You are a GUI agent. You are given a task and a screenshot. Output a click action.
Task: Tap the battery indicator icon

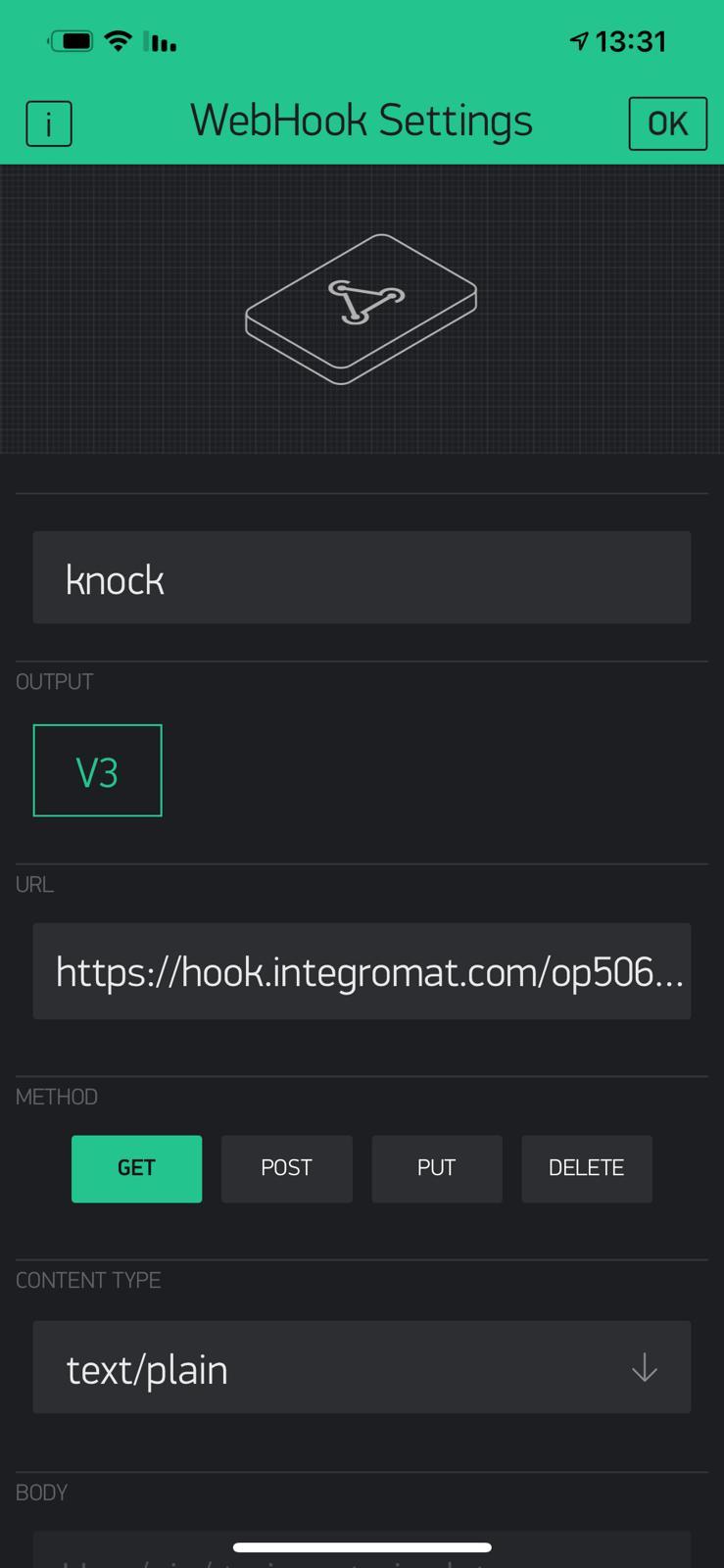click(70, 39)
